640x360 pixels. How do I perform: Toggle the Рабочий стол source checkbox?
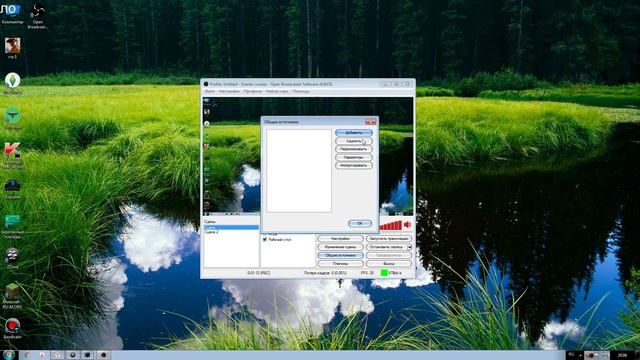point(265,240)
